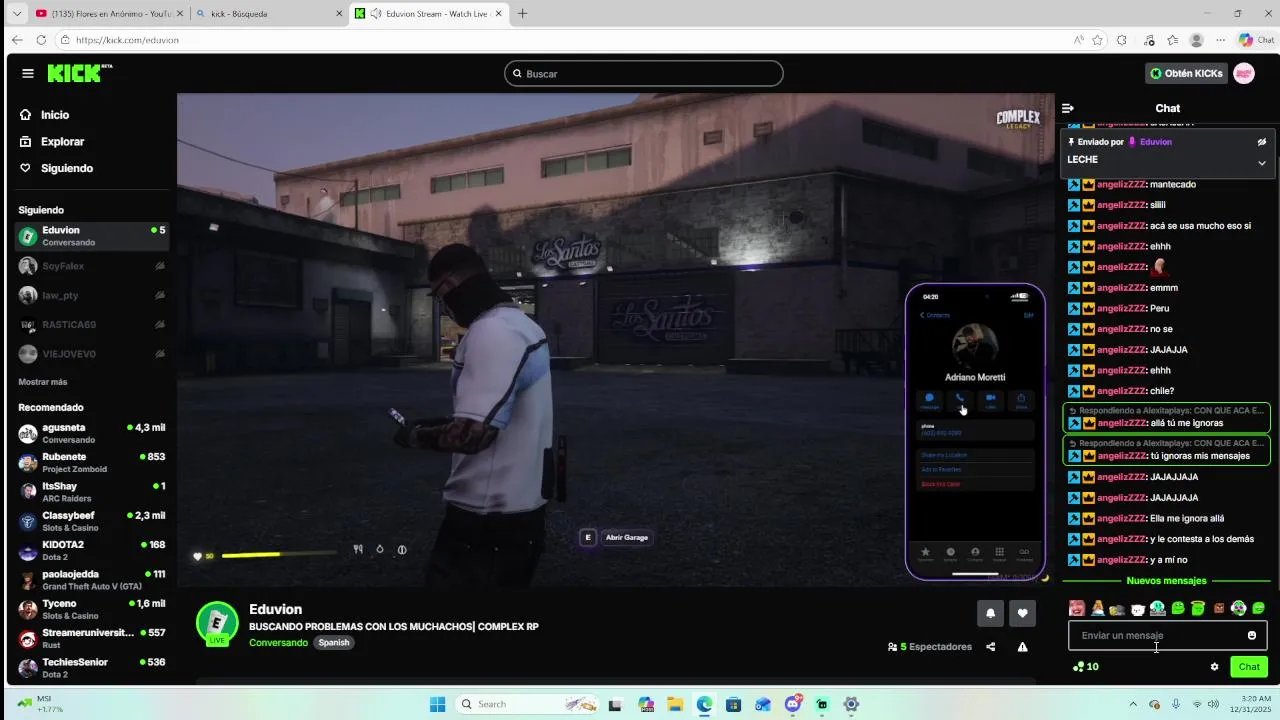Focus the Buscar search field

click(644, 73)
